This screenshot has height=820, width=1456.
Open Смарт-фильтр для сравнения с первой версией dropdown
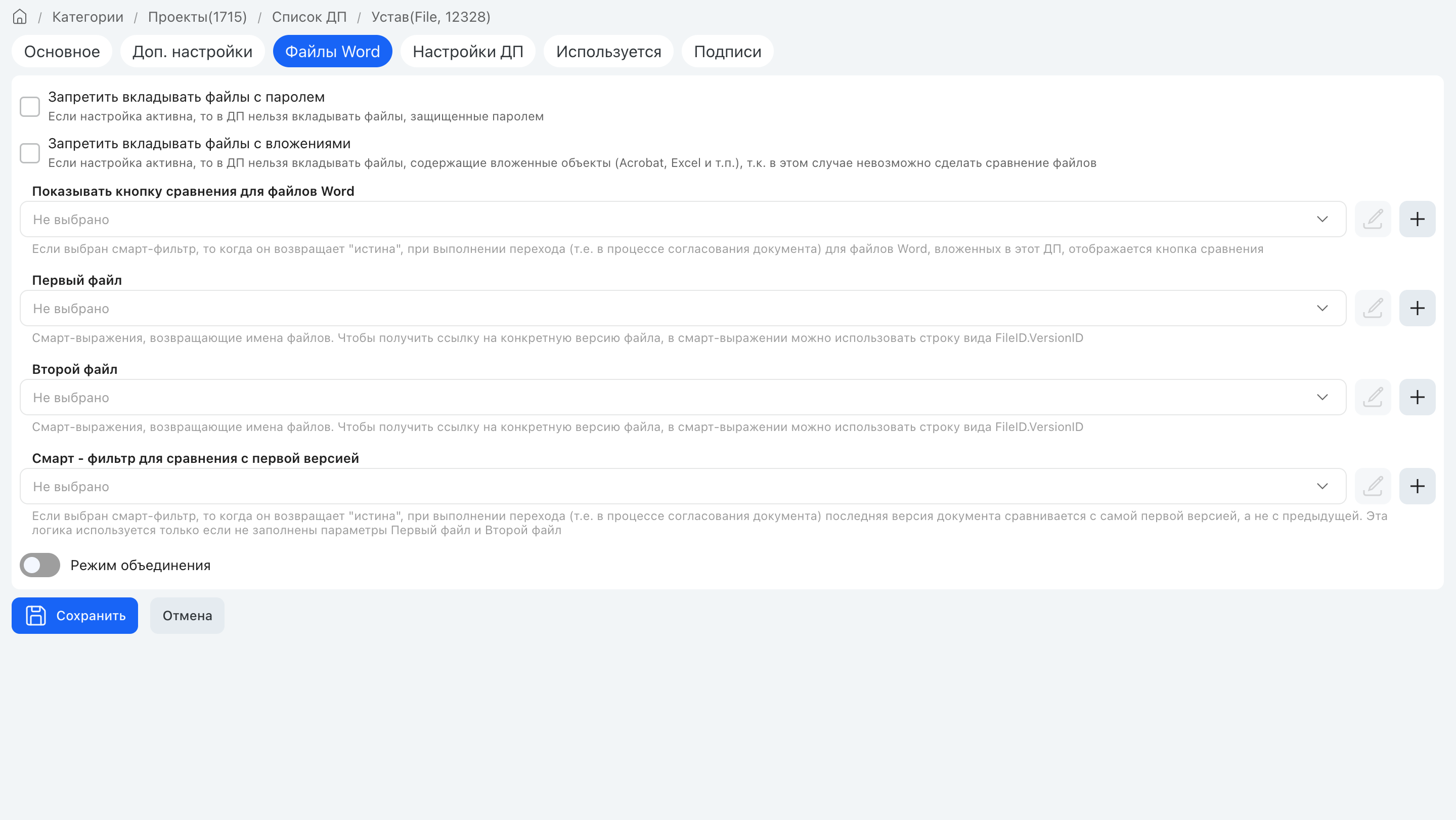click(x=683, y=486)
